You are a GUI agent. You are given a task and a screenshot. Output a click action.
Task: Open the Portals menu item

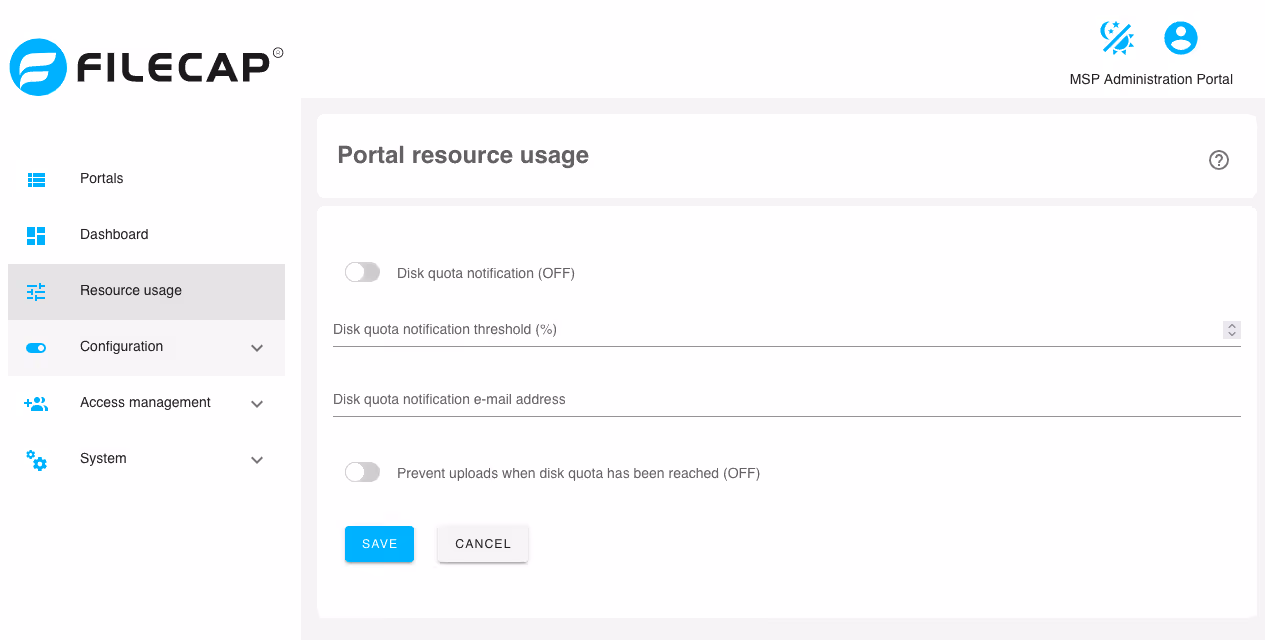click(x=146, y=179)
